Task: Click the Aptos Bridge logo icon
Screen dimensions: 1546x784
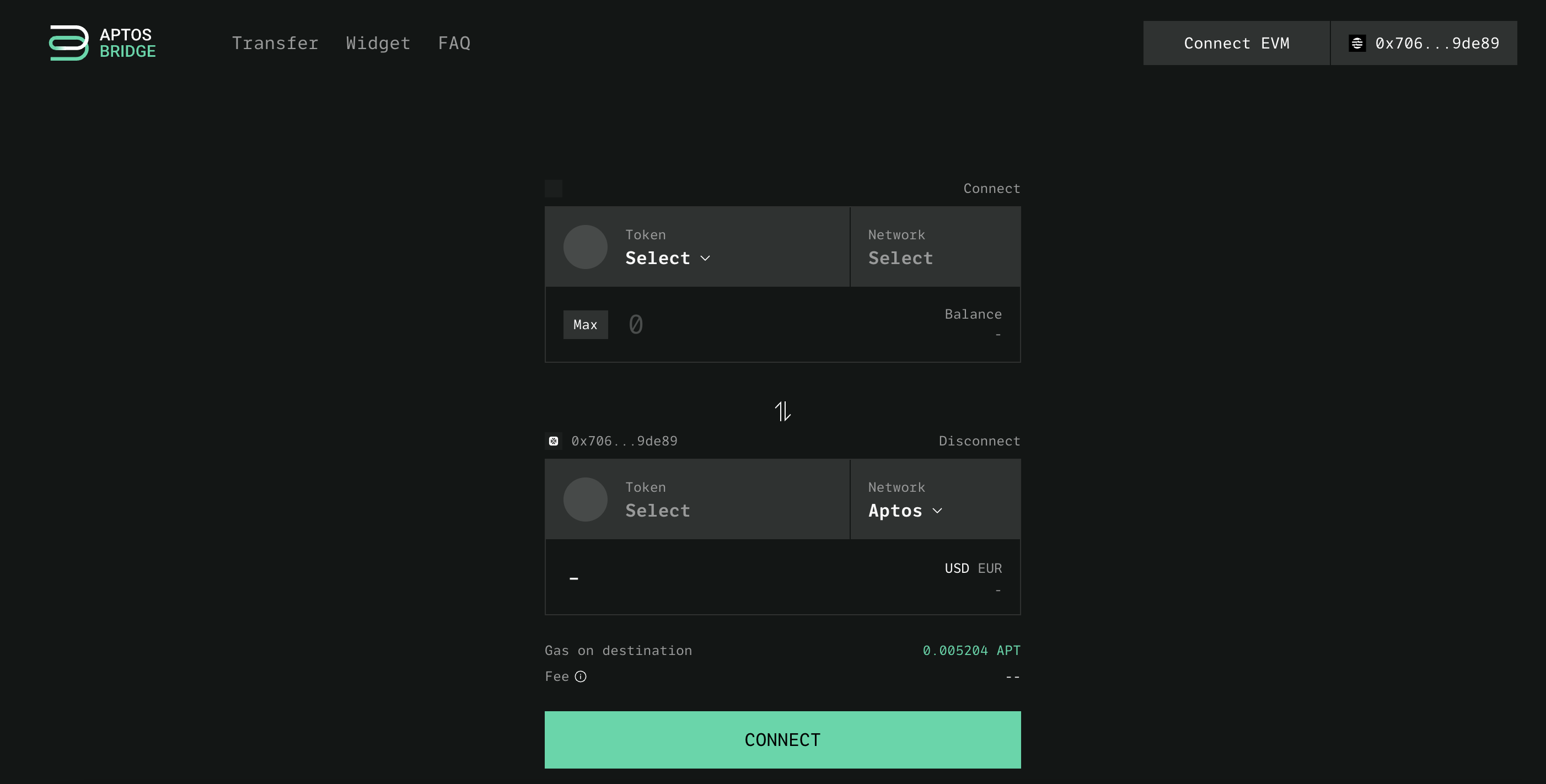Action: tap(67, 42)
